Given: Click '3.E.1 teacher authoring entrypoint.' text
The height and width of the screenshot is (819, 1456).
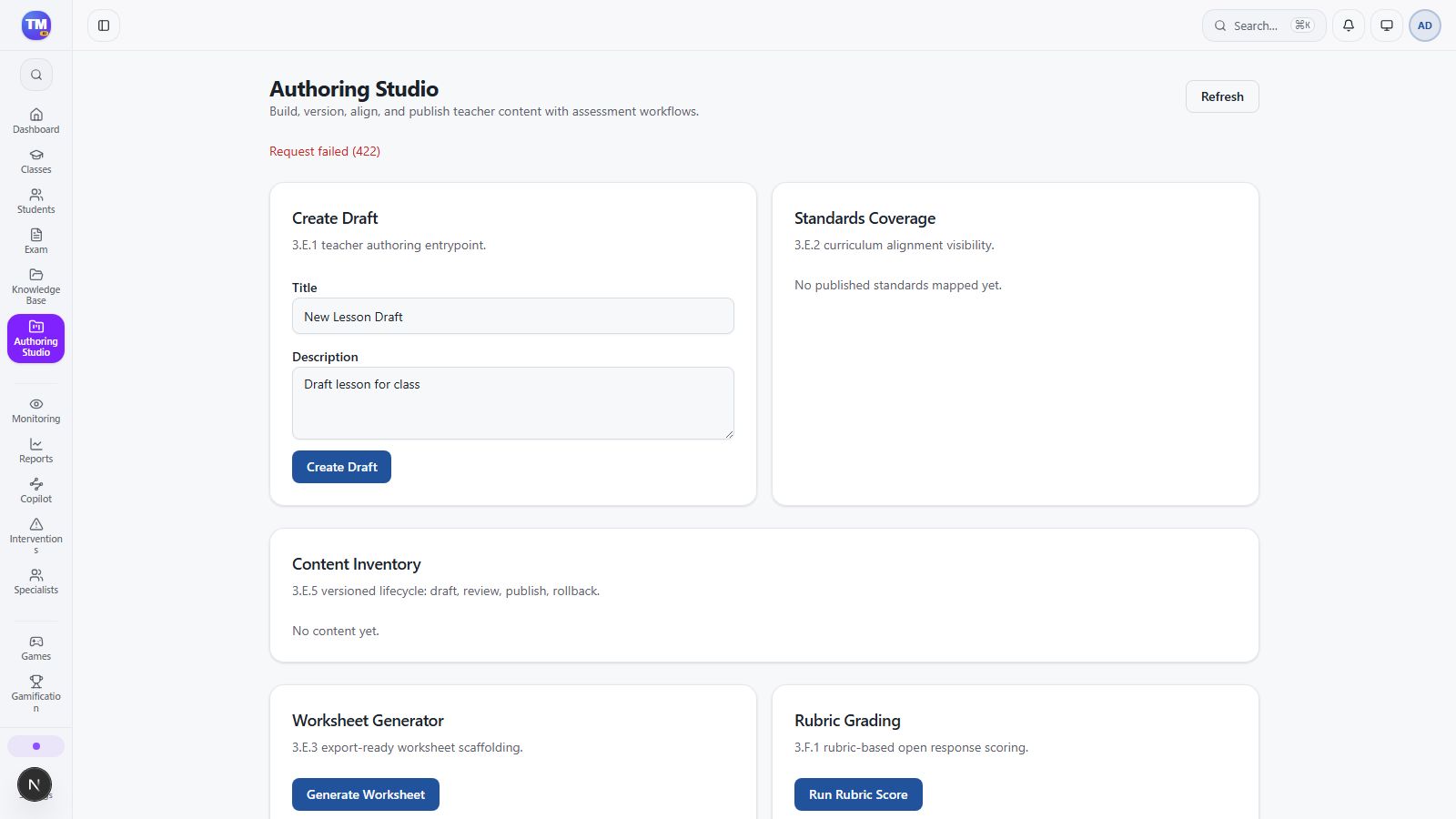Looking at the screenshot, I should [x=389, y=245].
